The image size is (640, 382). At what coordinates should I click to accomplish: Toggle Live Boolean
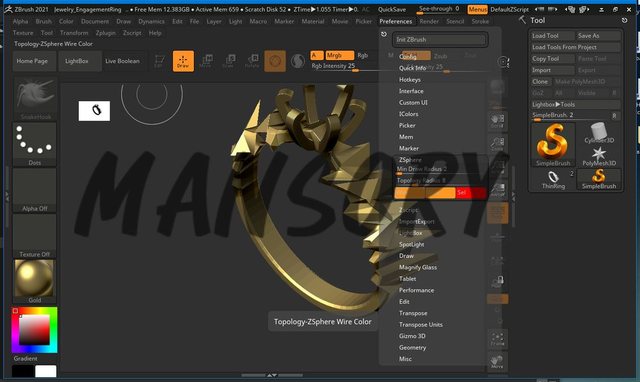point(122,61)
